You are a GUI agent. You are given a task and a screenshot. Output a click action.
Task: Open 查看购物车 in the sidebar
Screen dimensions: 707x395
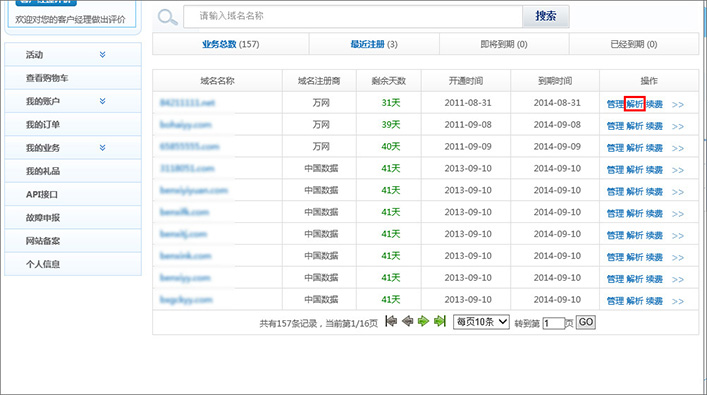(73, 78)
